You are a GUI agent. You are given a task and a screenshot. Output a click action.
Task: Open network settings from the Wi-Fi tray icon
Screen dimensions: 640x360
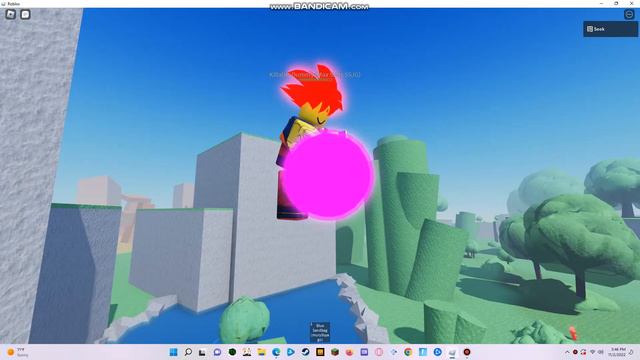593,352
